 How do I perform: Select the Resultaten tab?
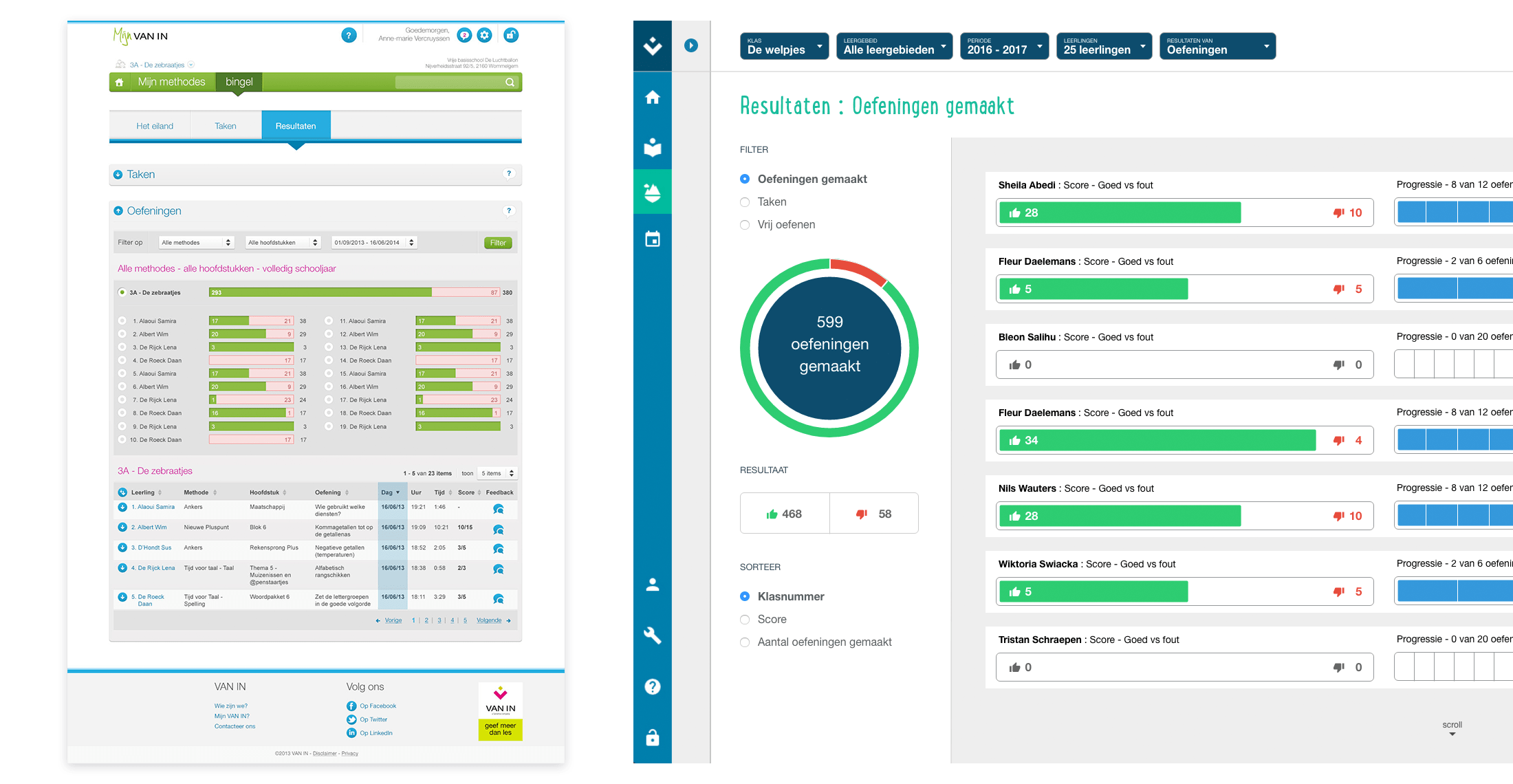[x=296, y=126]
